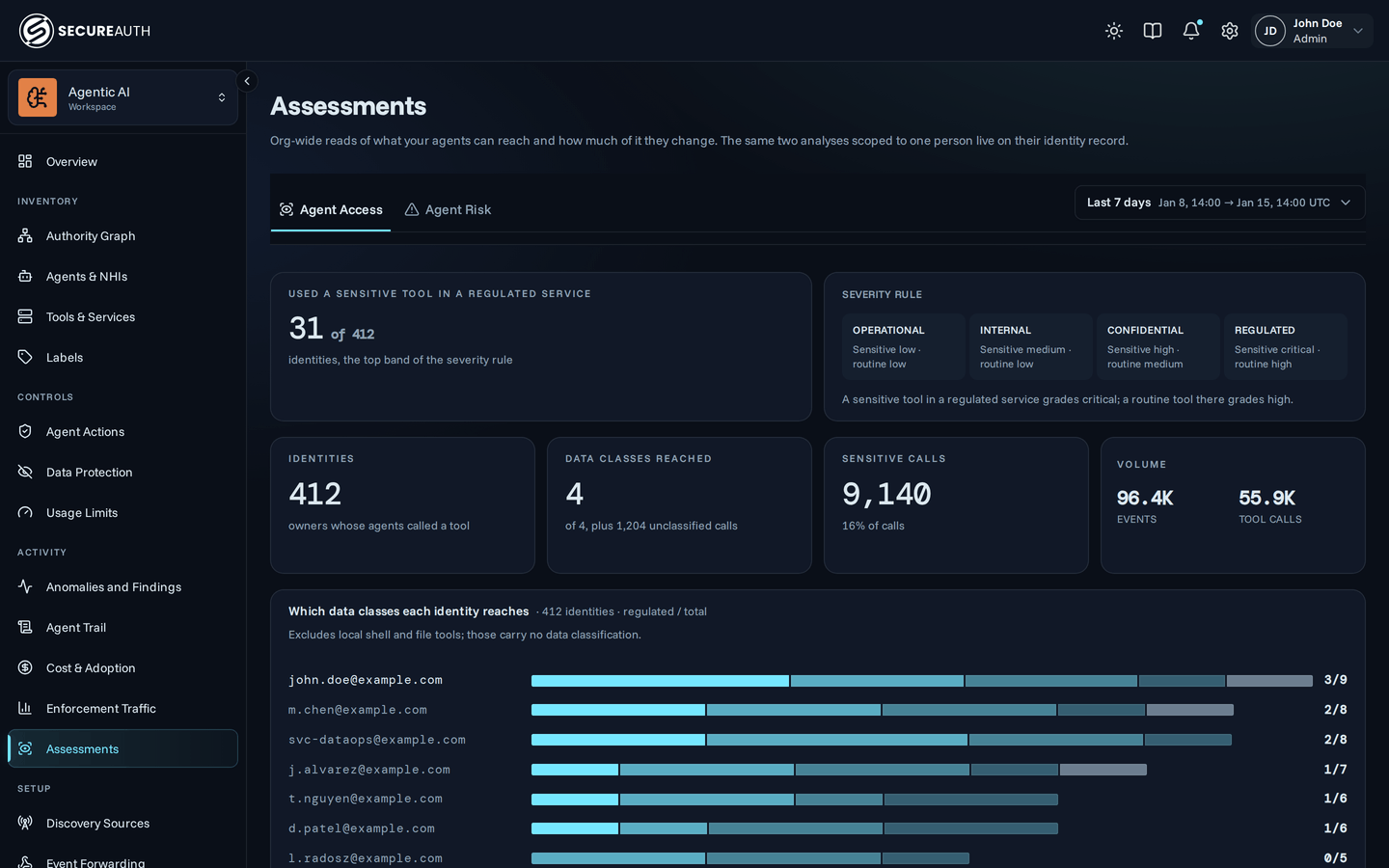Image resolution: width=1389 pixels, height=868 pixels.
Task: Open the notifications bell
Action: [x=1191, y=31]
